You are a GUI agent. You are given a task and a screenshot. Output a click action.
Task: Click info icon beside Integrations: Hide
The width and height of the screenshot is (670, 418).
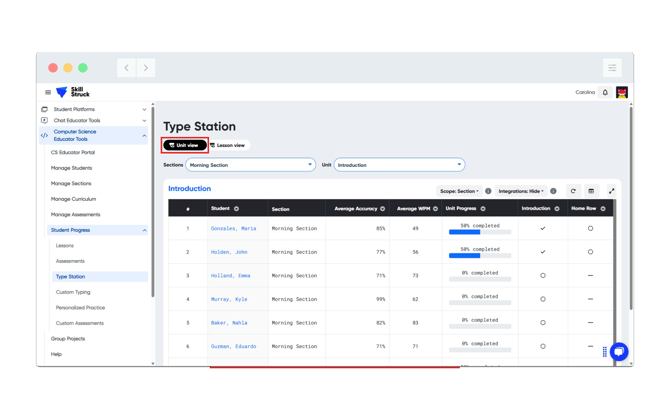[x=553, y=191]
